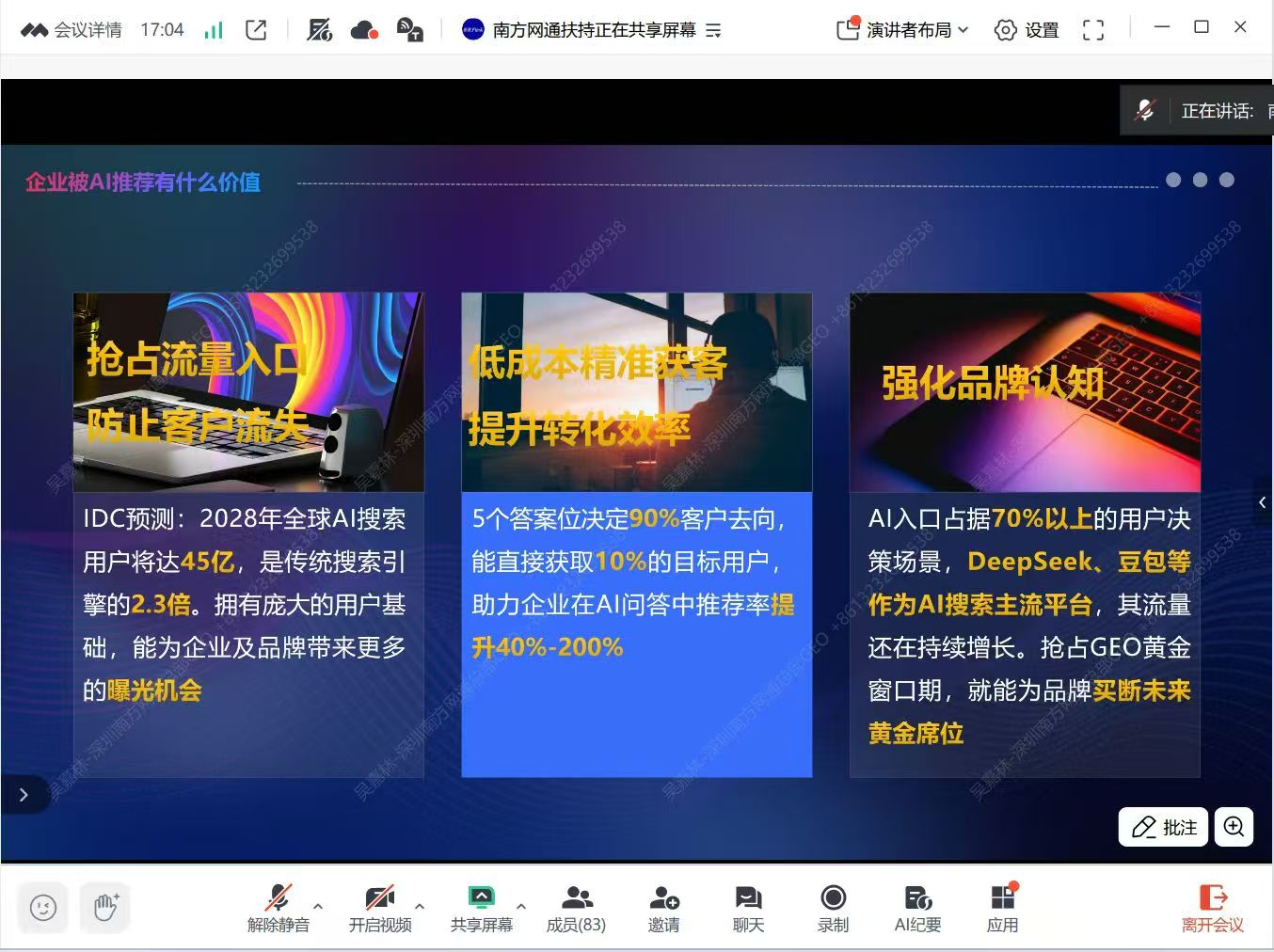Open 会议详情 meeting details

(x=72, y=30)
